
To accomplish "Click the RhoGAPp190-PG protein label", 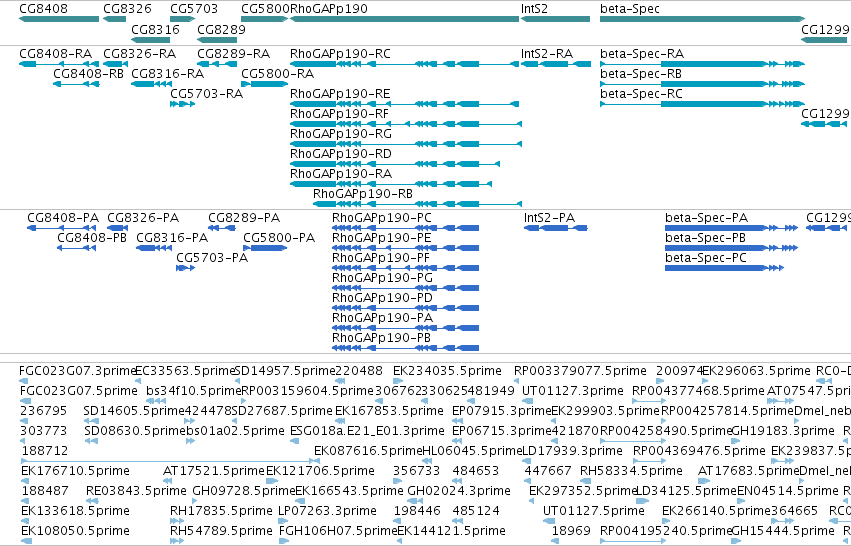I will [383, 278].
